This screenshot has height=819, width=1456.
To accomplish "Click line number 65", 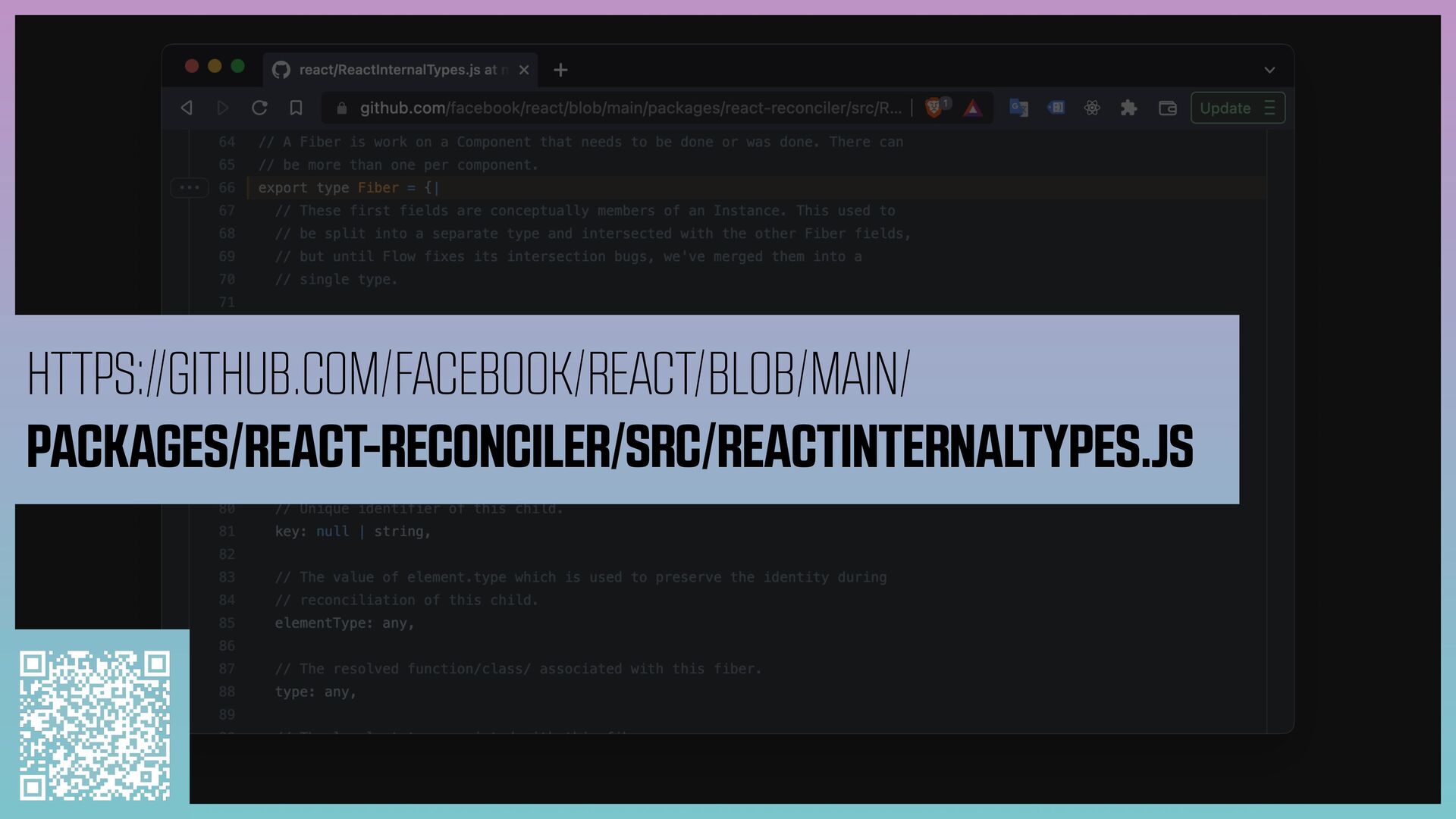I will (227, 165).
